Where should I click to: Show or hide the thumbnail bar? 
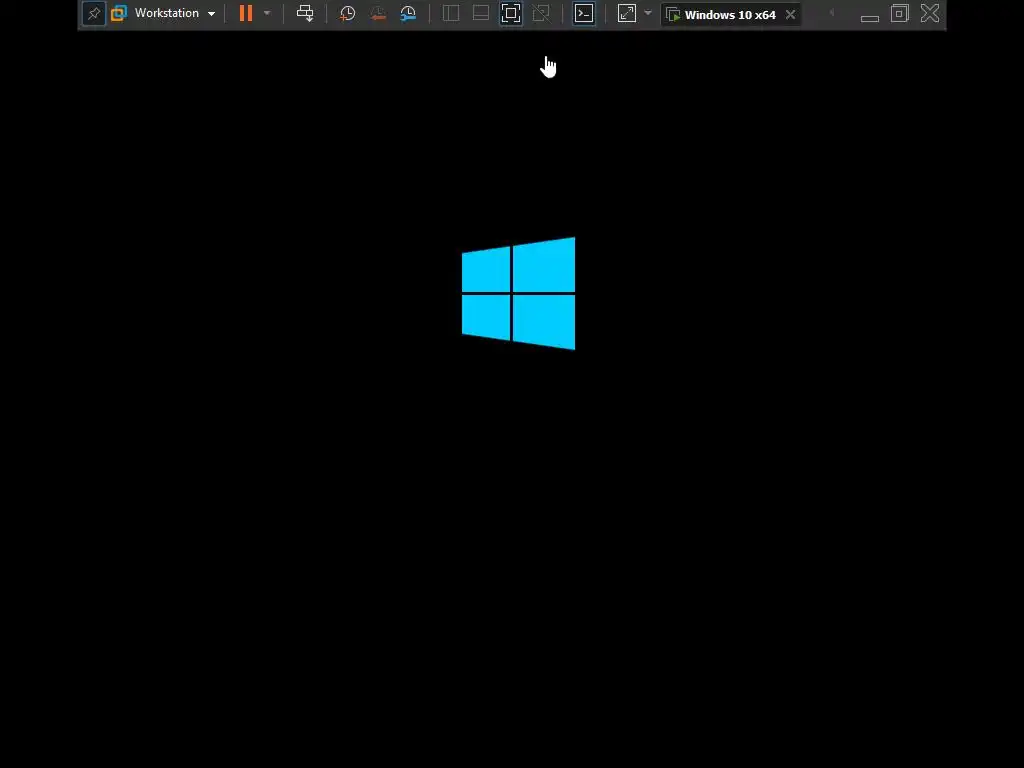481,13
